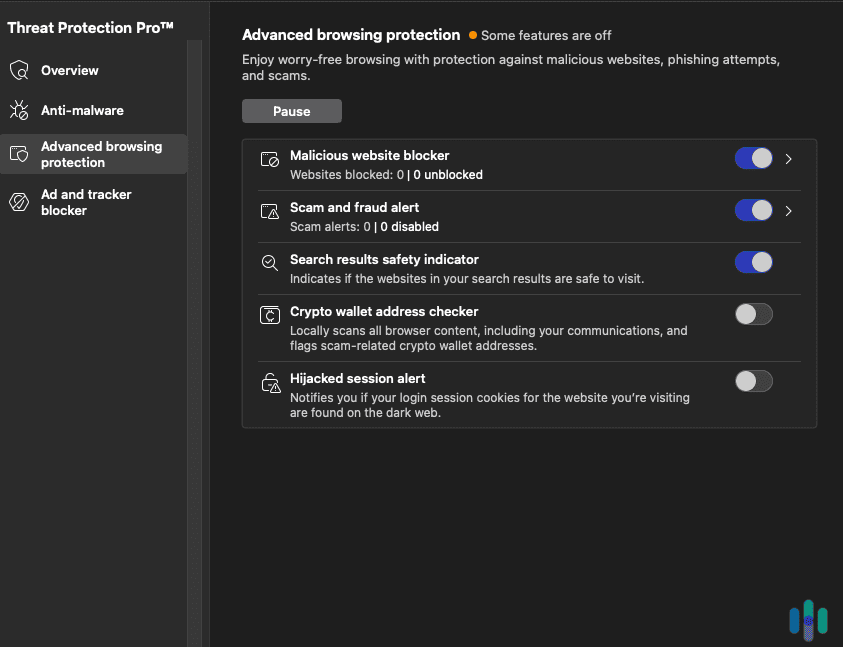The width and height of the screenshot is (843, 647).
Task: Disable the Malicious website blocker toggle
Action: (x=753, y=158)
